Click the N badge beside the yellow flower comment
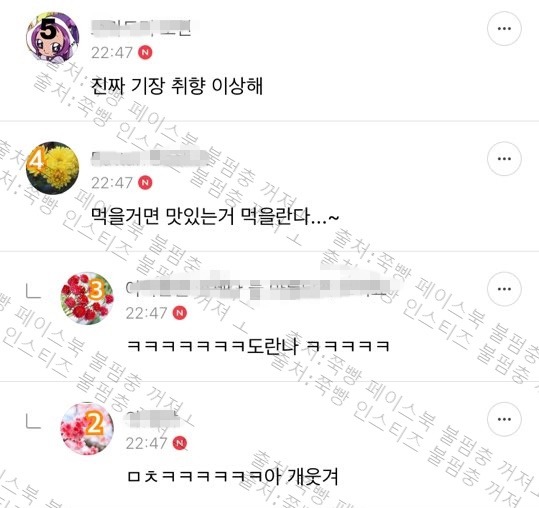Image resolution: width=539 pixels, height=508 pixels. point(145,183)
